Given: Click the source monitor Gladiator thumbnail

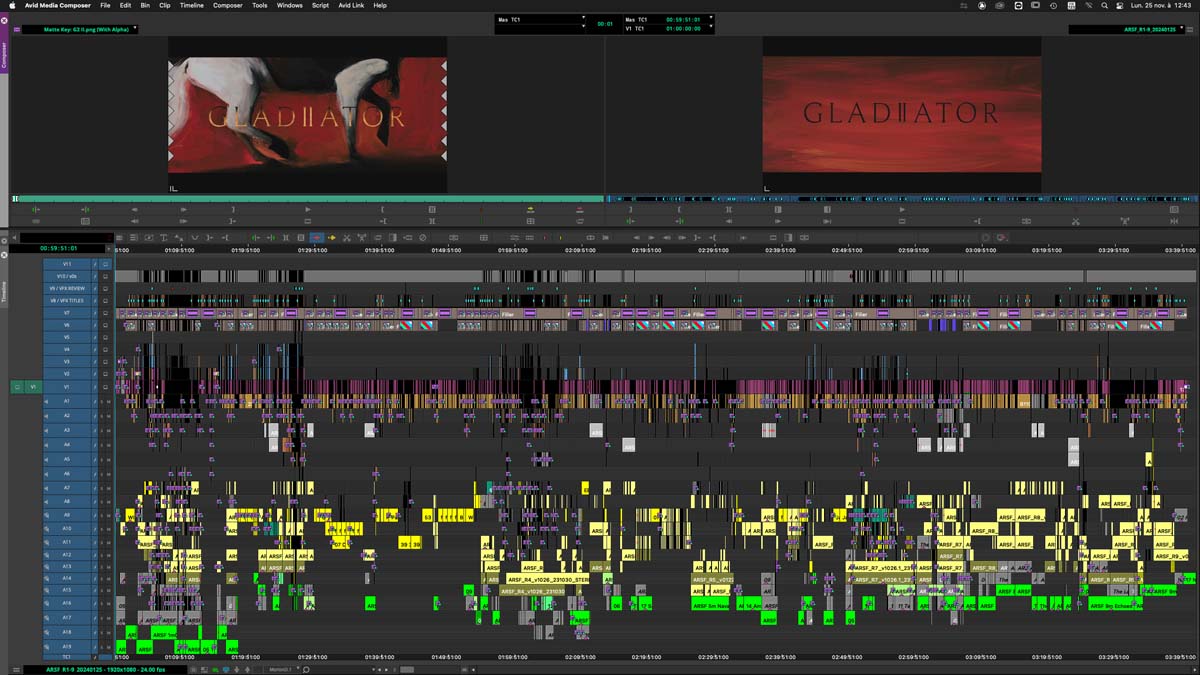Looking at the screenshot, I should pos(307,116).
